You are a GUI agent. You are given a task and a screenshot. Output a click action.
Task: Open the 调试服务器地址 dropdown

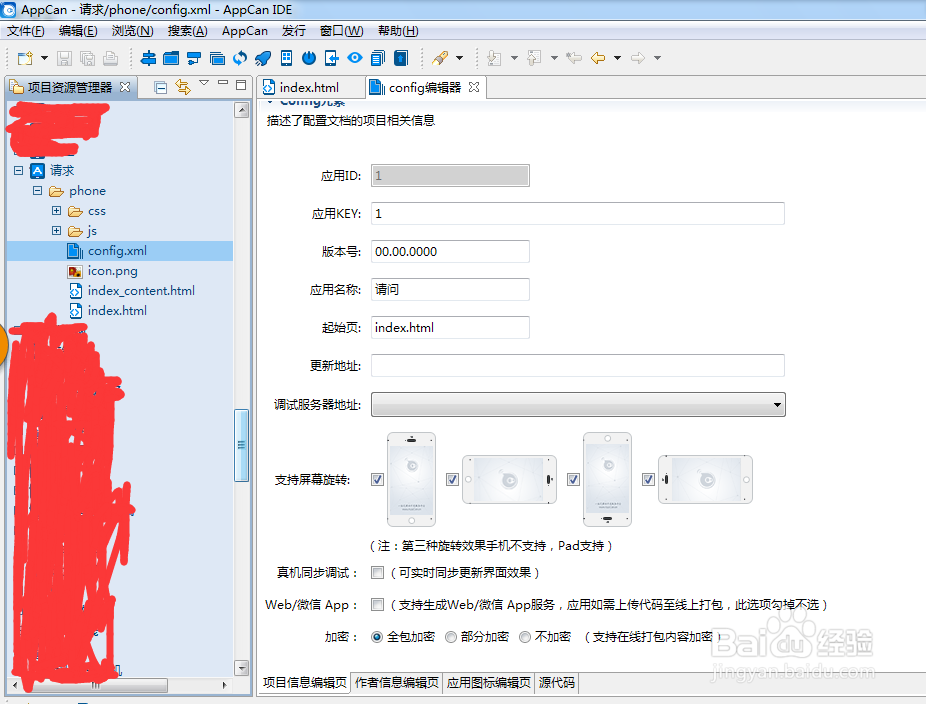coord(778,404)
